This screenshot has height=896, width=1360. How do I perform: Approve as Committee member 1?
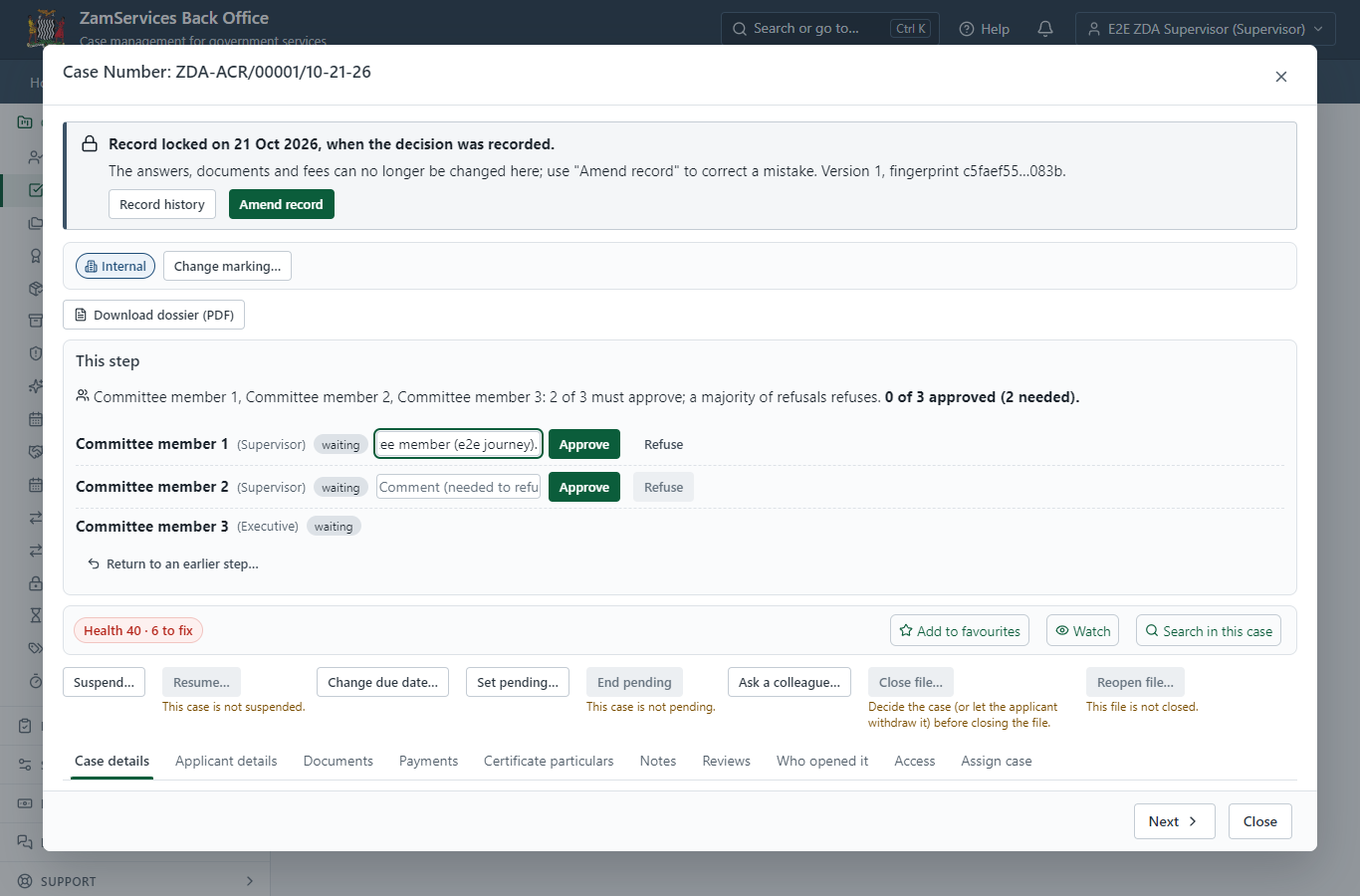click(x=584, y=444)
